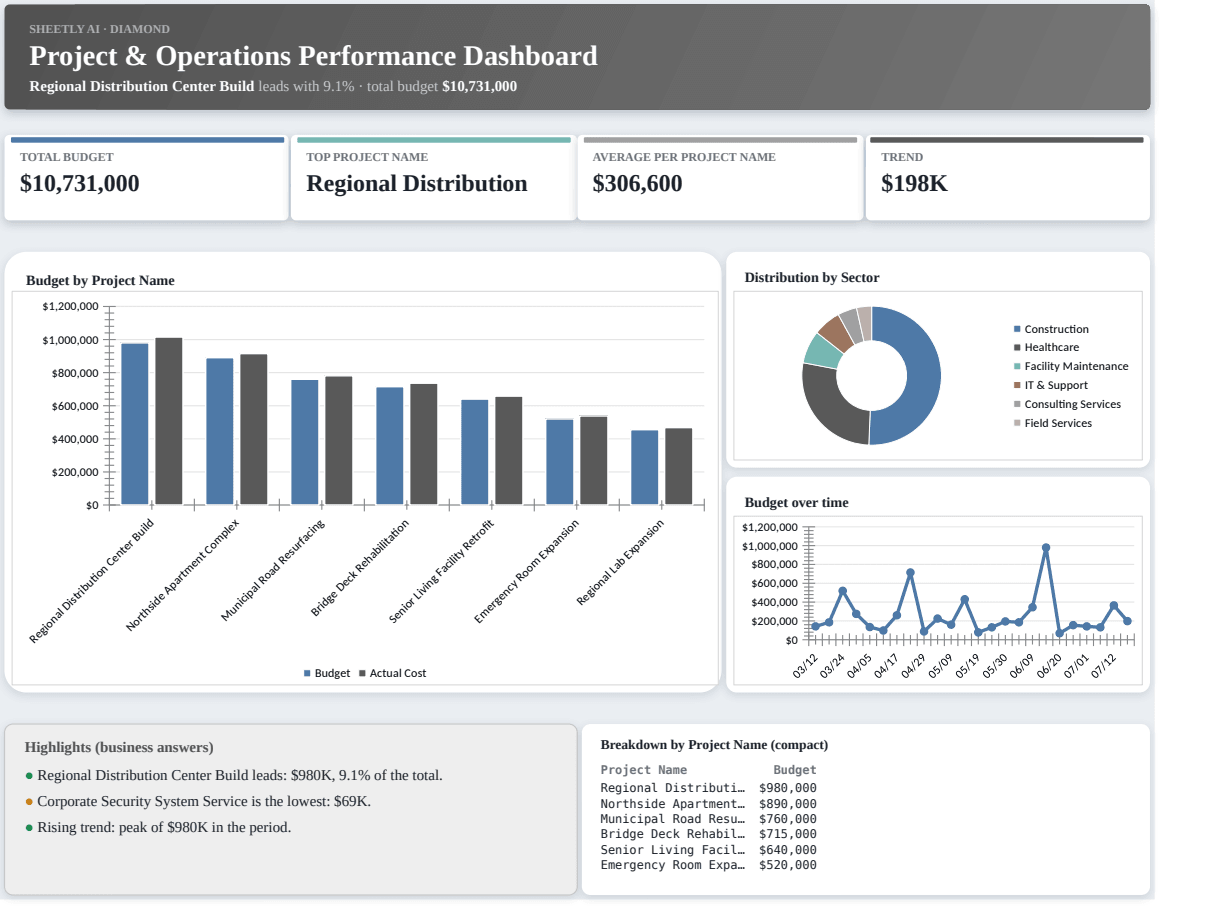Click the Budget column header in the breakdown table
The height and width of the screenshot is (922, 1227).
pyautogui.click(x=795, y=770)
